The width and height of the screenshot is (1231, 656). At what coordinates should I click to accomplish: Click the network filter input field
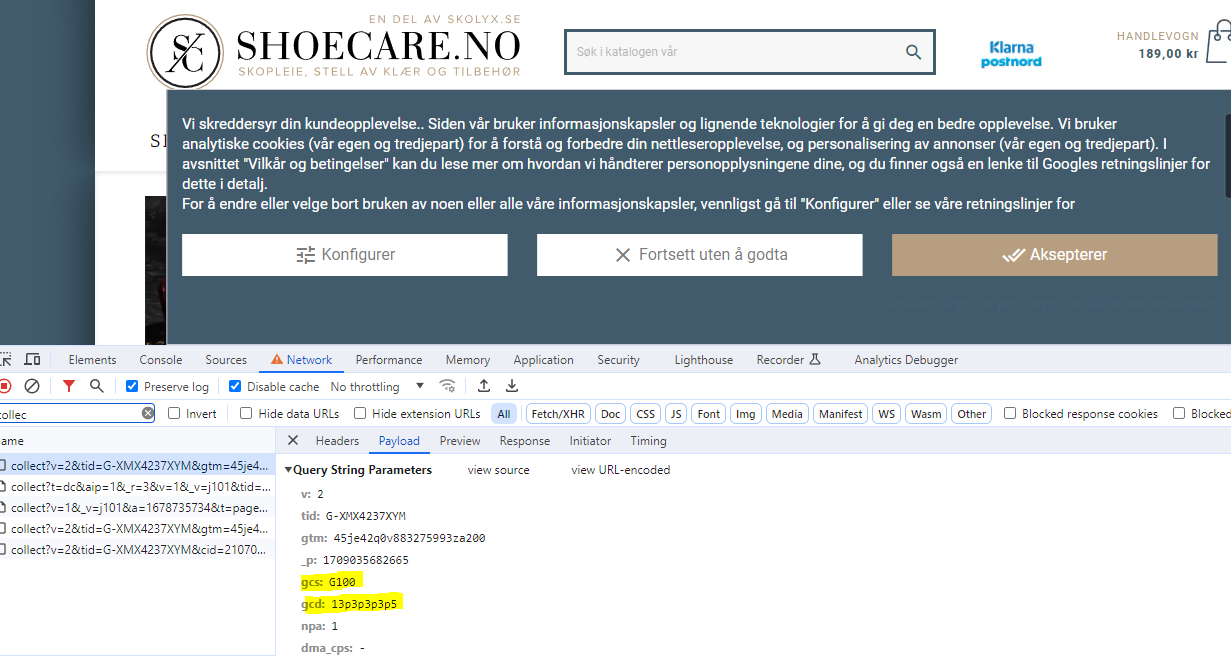(68, 413)
